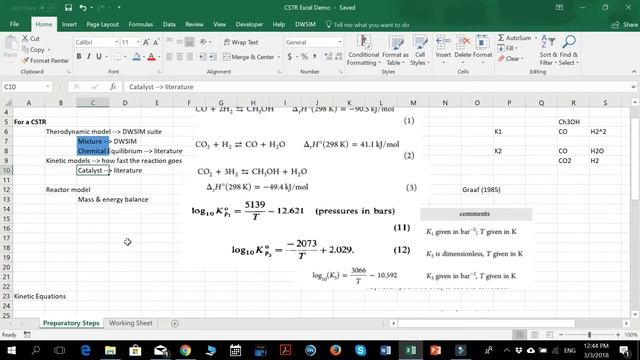Click the Cut scissors icon
The height and width of the screenshot is (360, 640).
coord(25,38)
